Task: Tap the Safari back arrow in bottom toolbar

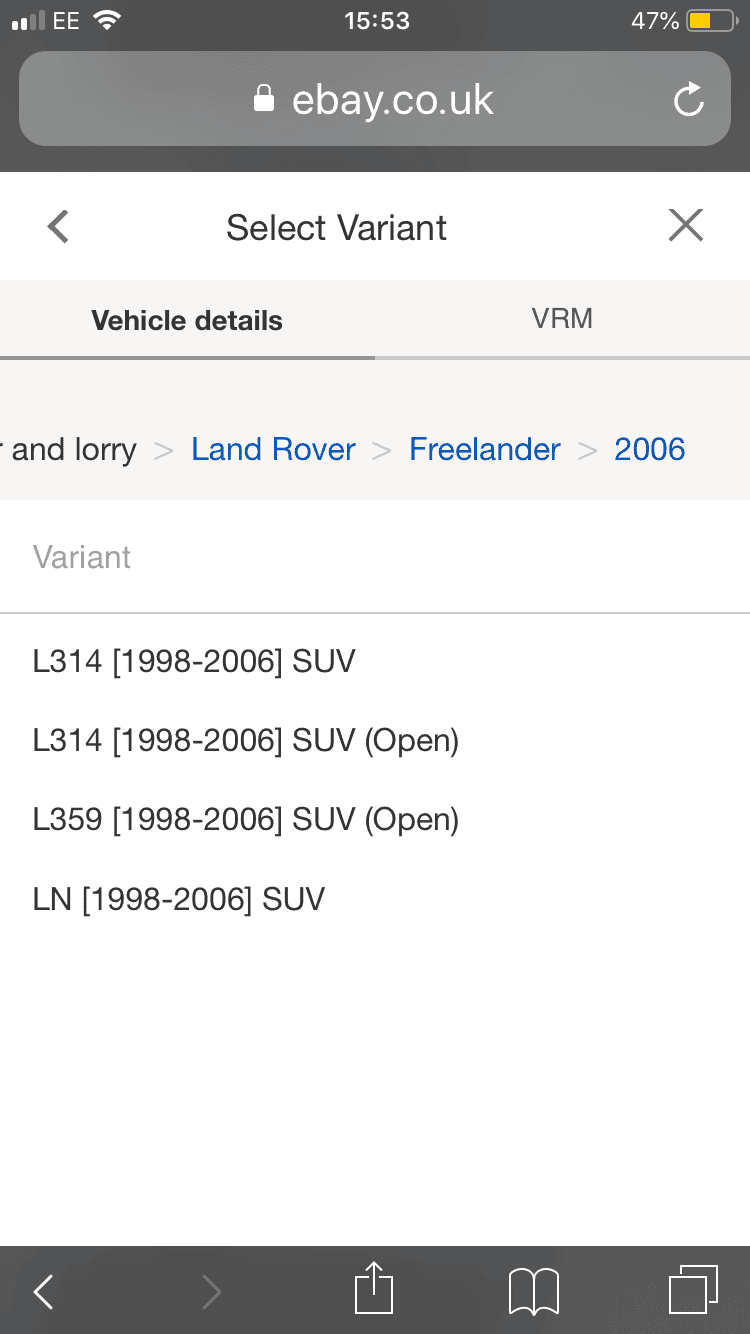Action: 43,1292
